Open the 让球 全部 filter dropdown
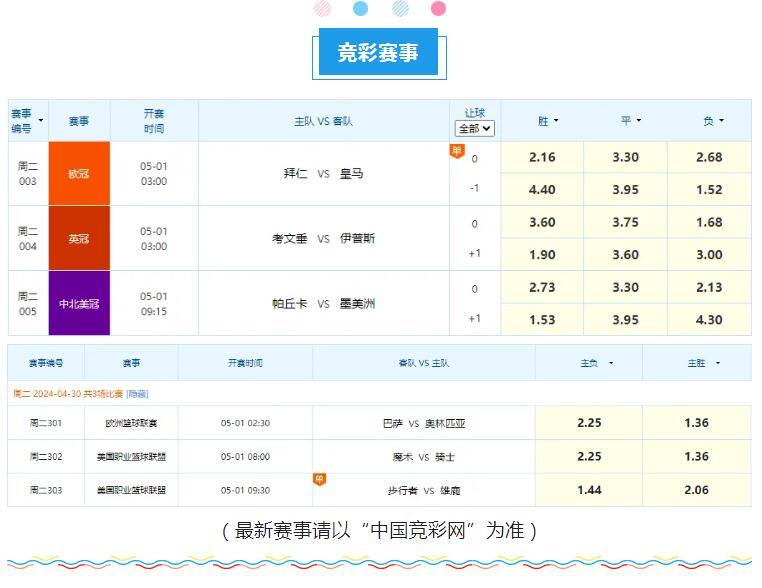The image size is (762, 588). pyautogui.click(x=474, y=129)
